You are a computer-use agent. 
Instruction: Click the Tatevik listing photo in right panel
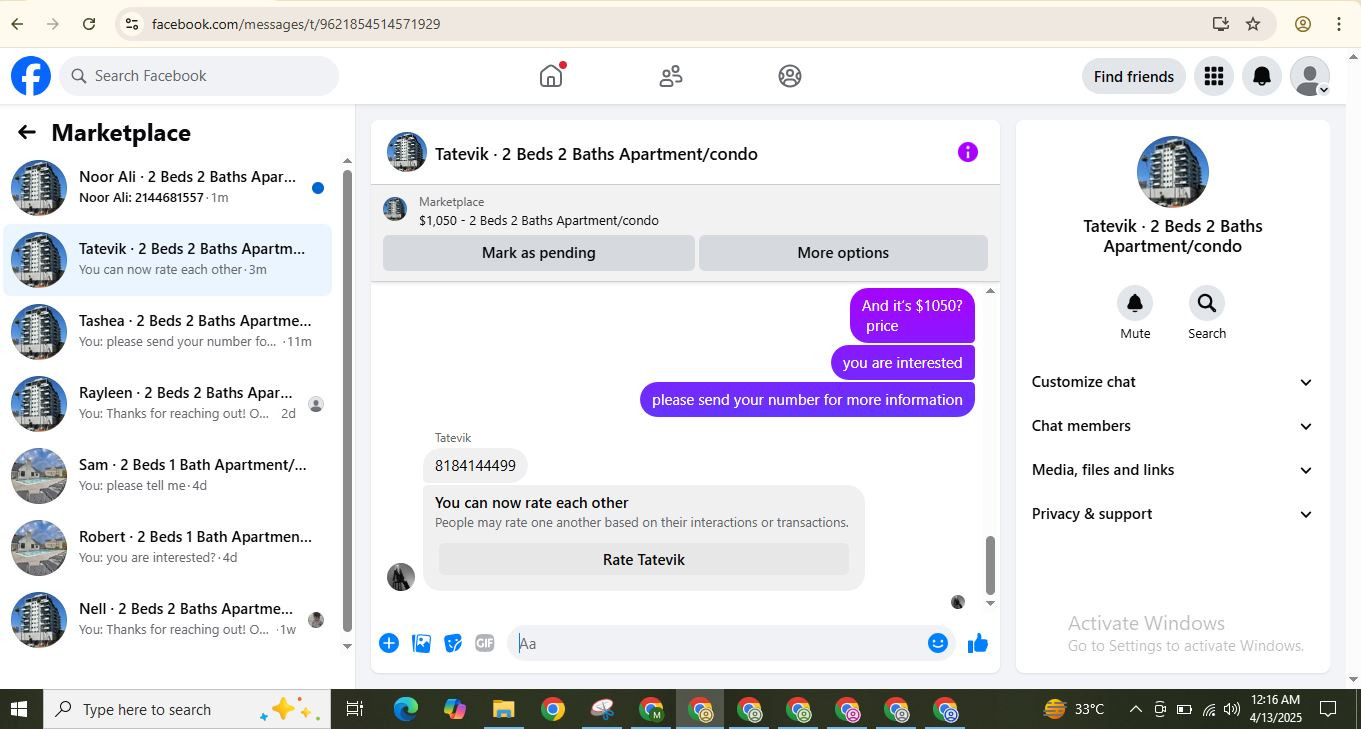click(1173, 172)
